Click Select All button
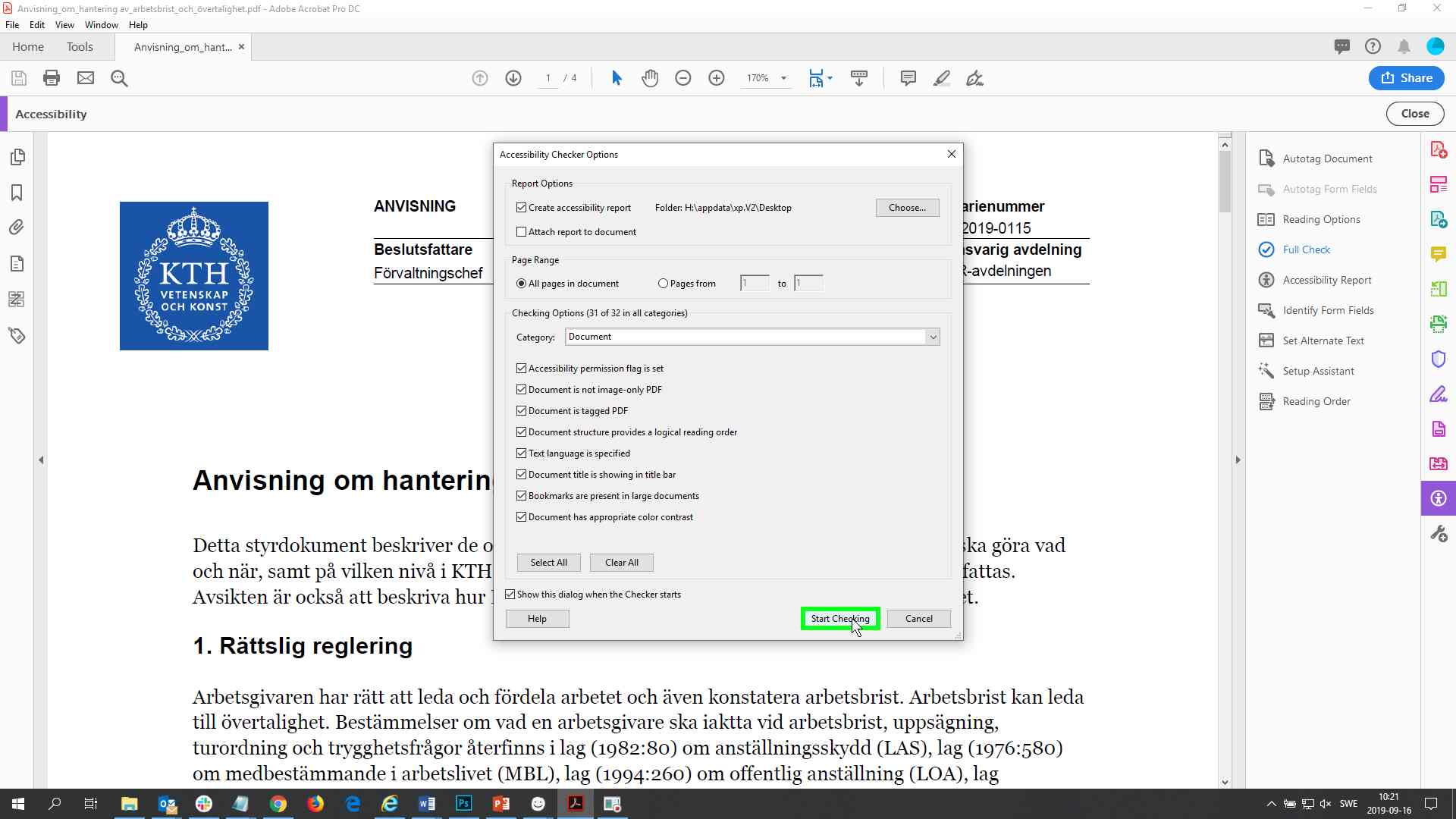Viewport: 1456px width, 819px height. pyautogui.click(x=549, y=563)
